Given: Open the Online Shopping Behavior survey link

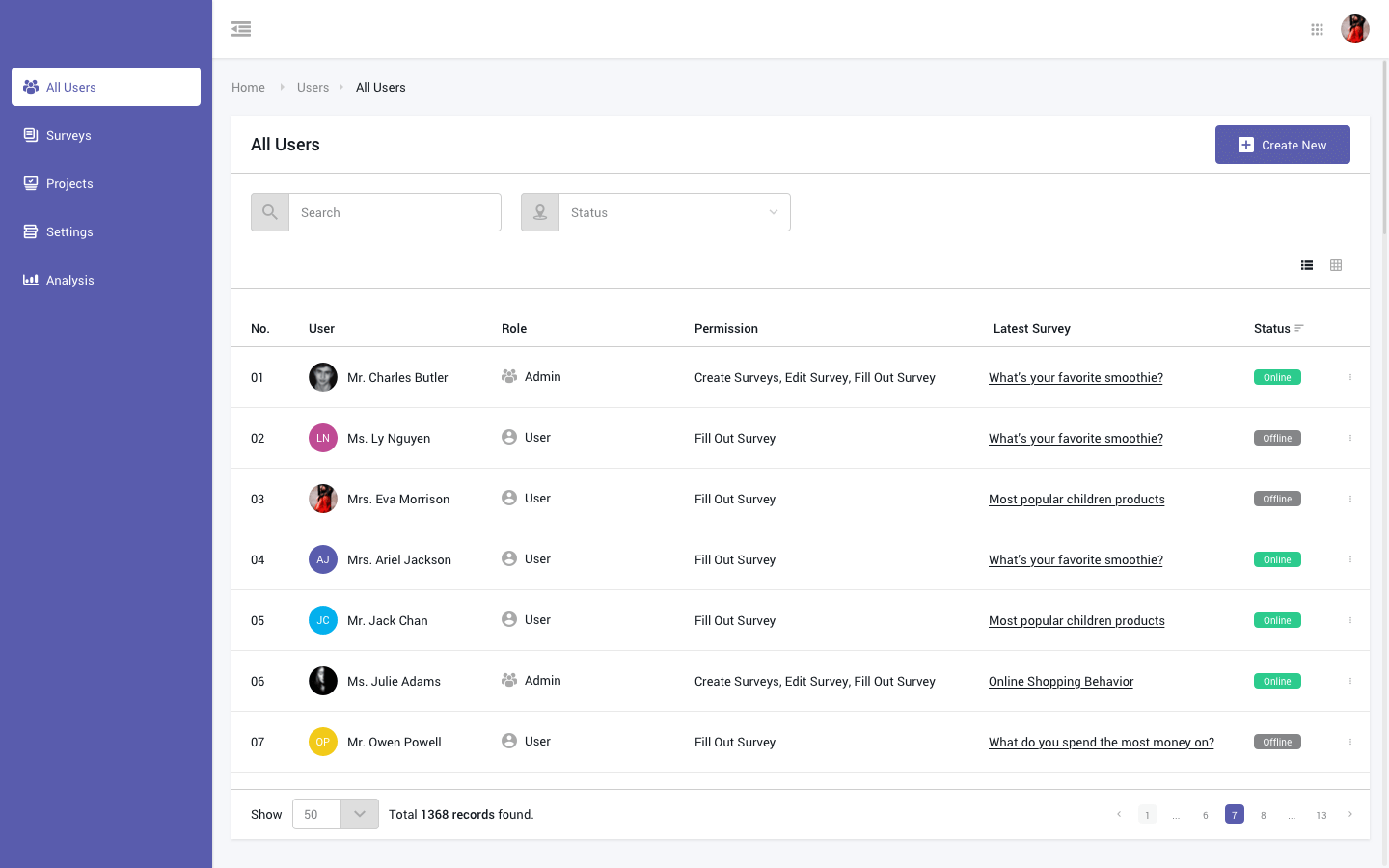Looking at the screenshot, I should 1060,682.
